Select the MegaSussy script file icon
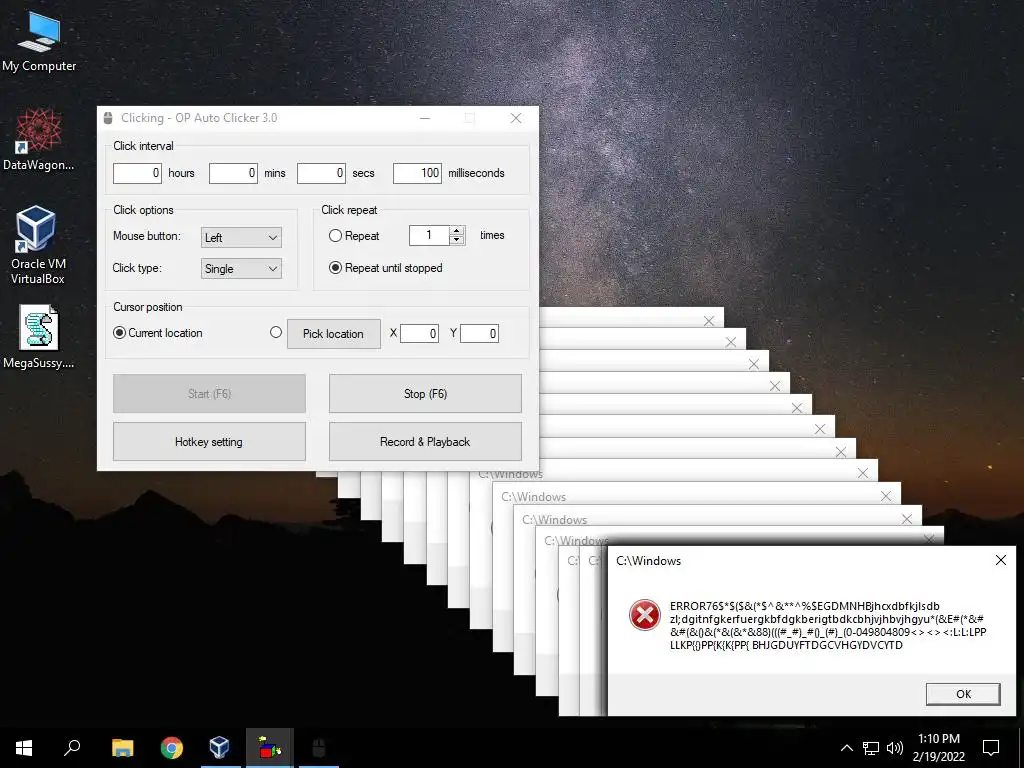This screenshot has width=1024, height=768. tap(39, 337)
